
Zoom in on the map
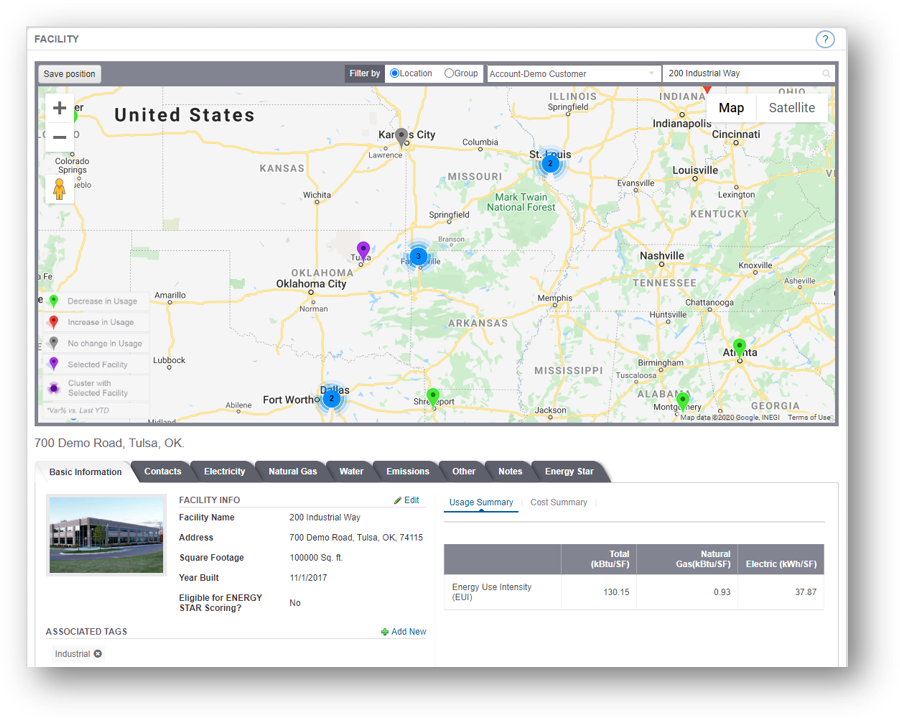(59, 107)
